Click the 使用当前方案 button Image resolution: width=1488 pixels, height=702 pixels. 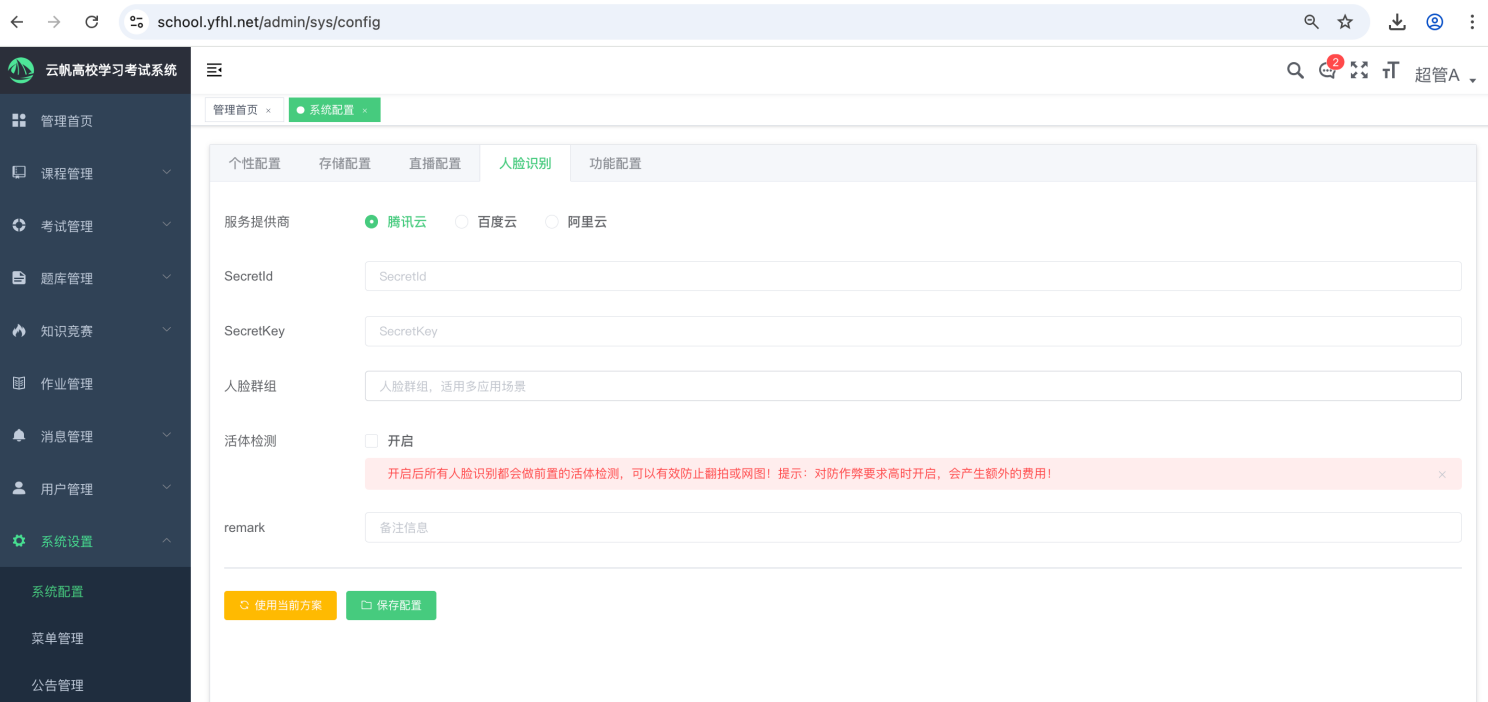point(280,605)
